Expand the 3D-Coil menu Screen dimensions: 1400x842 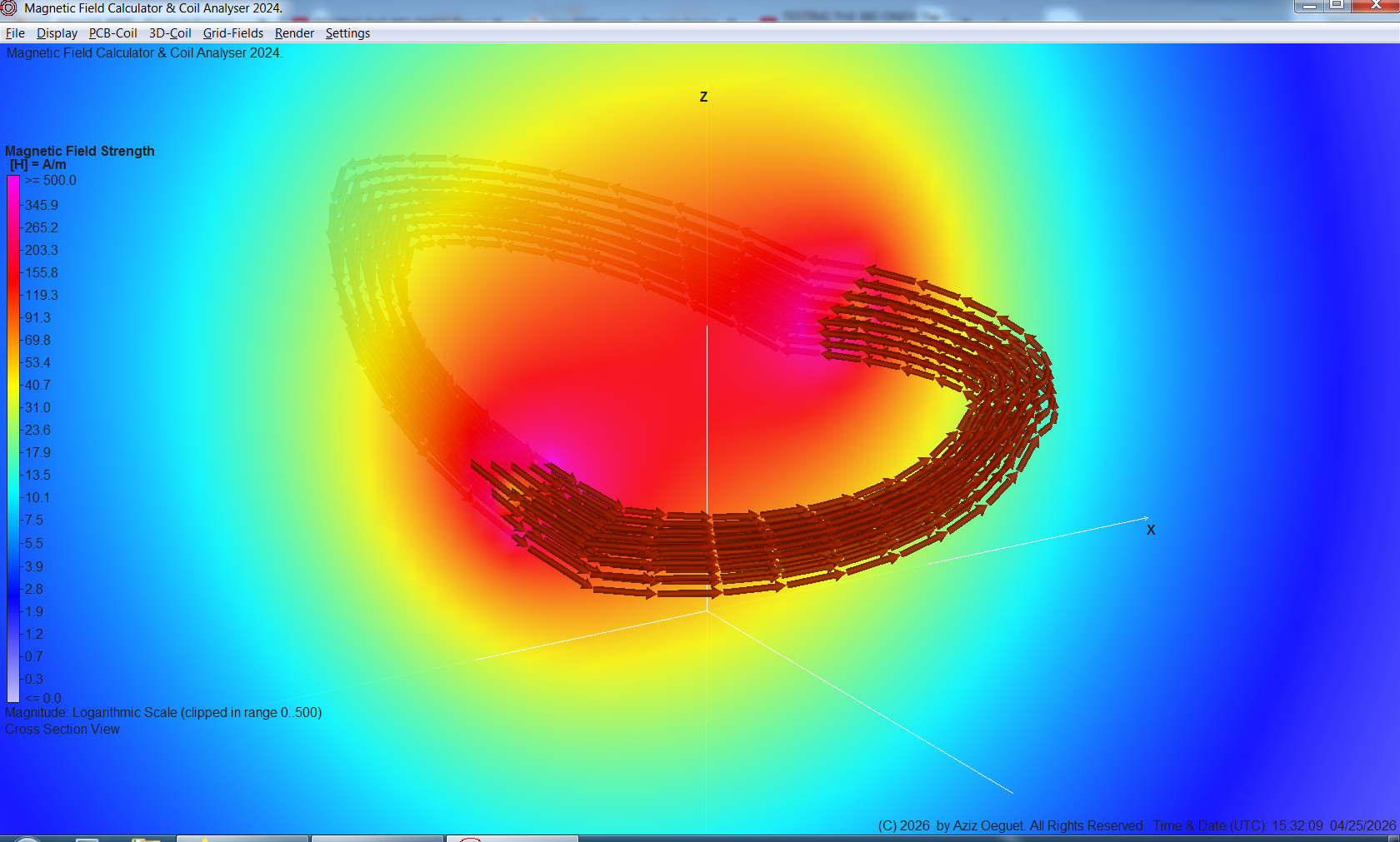click(x=170, y=33)
